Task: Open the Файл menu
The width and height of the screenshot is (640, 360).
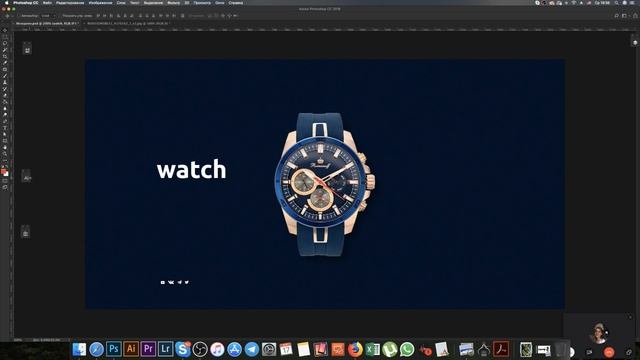Action: 47,2
